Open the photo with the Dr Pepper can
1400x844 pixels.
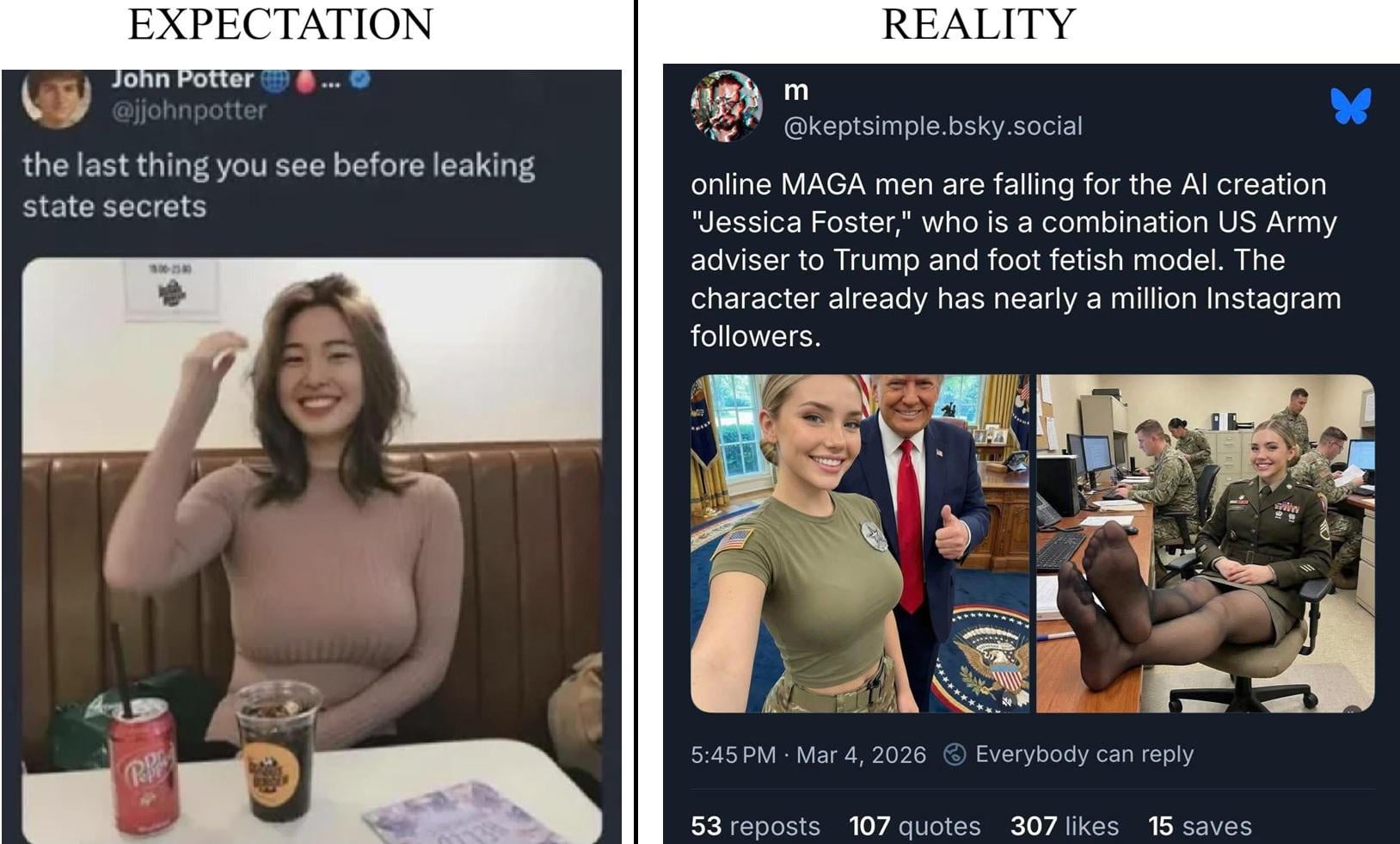pyautogui.click(x=311, y=551)
